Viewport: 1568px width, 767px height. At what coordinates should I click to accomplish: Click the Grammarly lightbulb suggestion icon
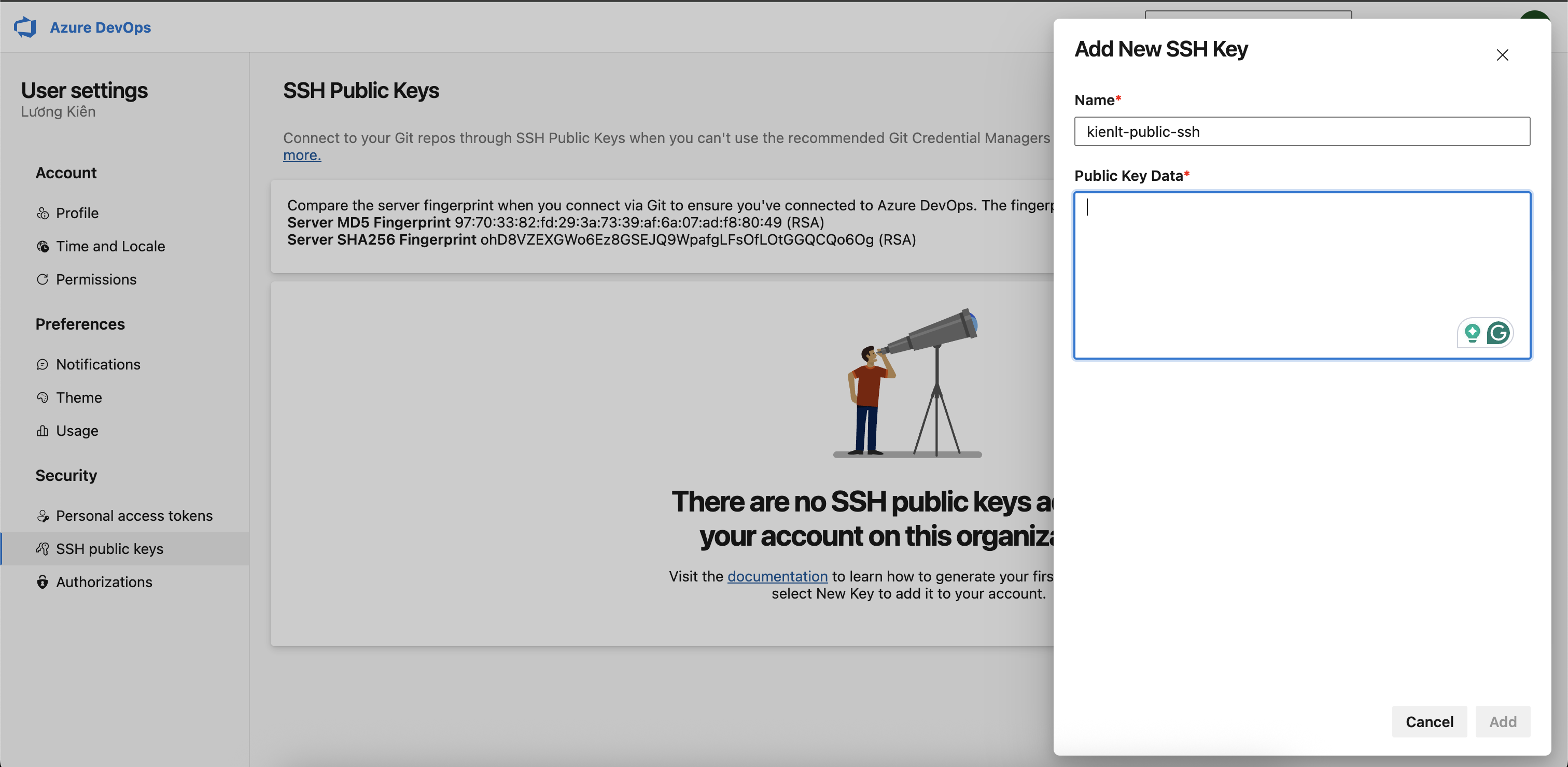point(1473,333)
